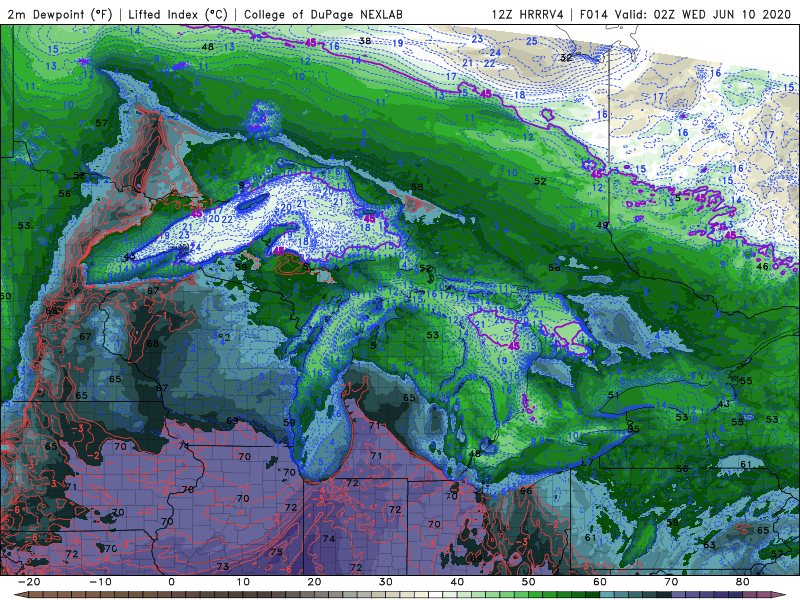Click the black 49 dewpoint value on the map
The height and width of the screenshot is (600, 800).
pos(603,225)
